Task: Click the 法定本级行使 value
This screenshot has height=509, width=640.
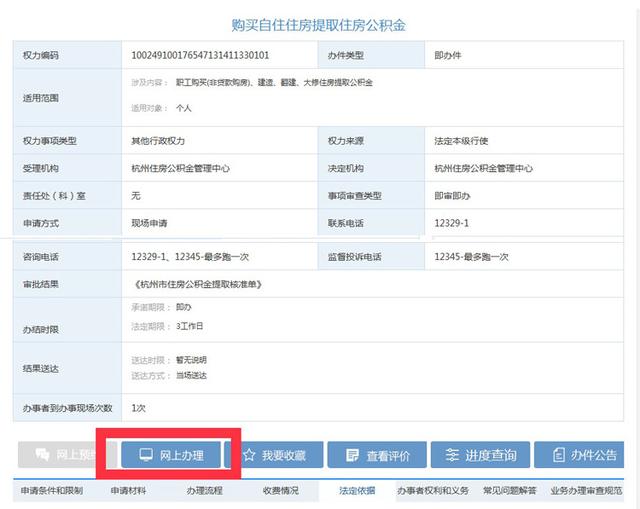Action: click(x=461, y=141)
